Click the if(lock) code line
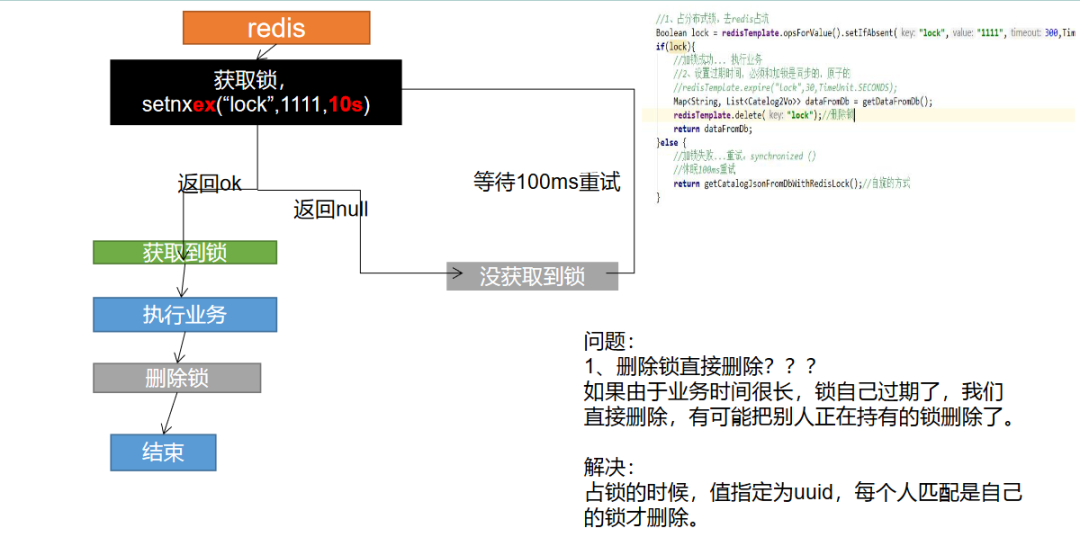The width and height of the screenshot is (1080, 555). click(673, 47)
